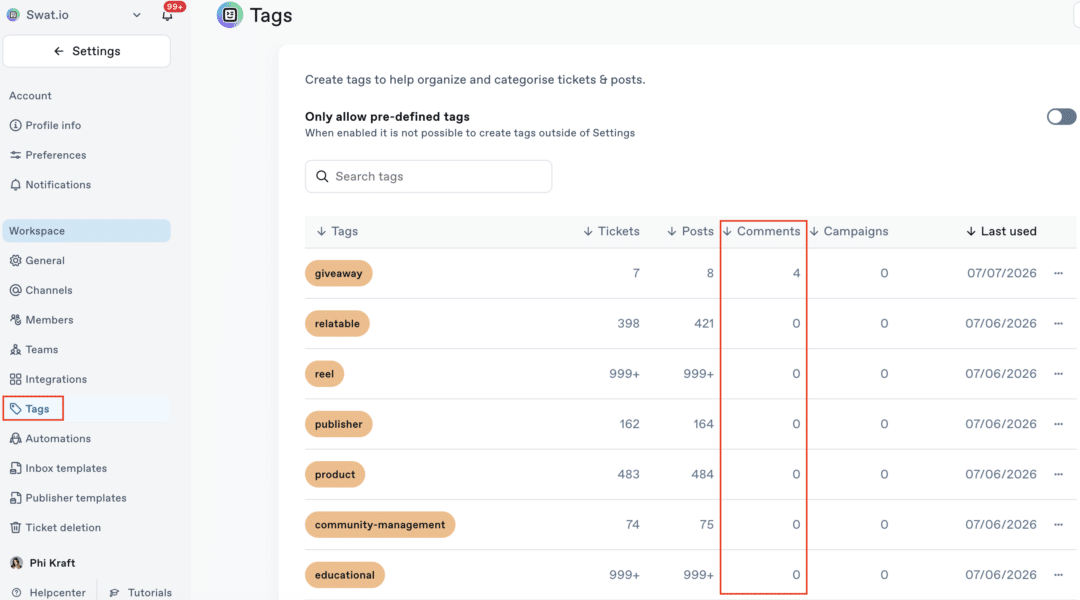Click the Members people icon
The image size is (1080, 600).
click(15, 320)
